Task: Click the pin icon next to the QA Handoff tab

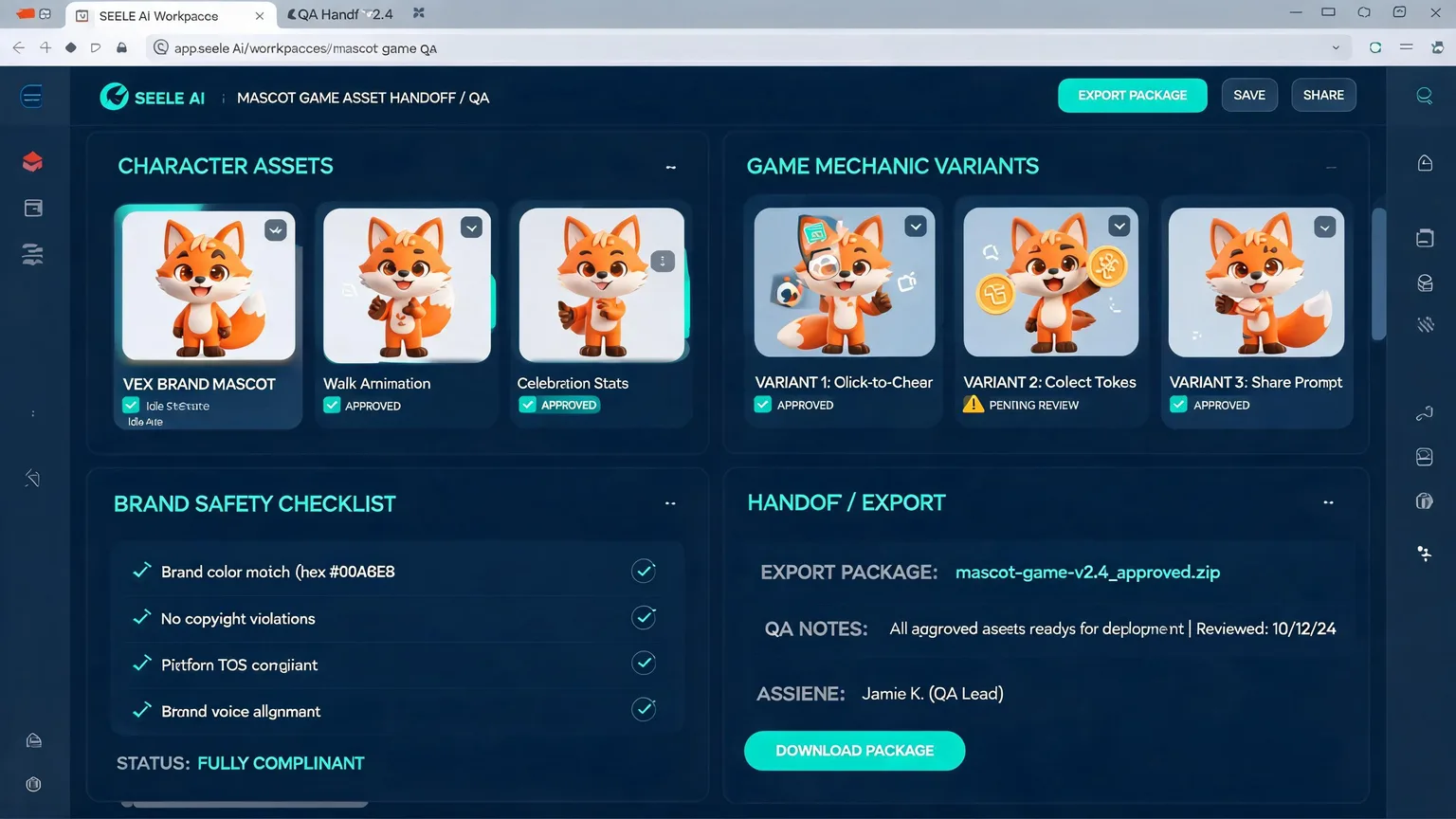Action: point(419,13)
